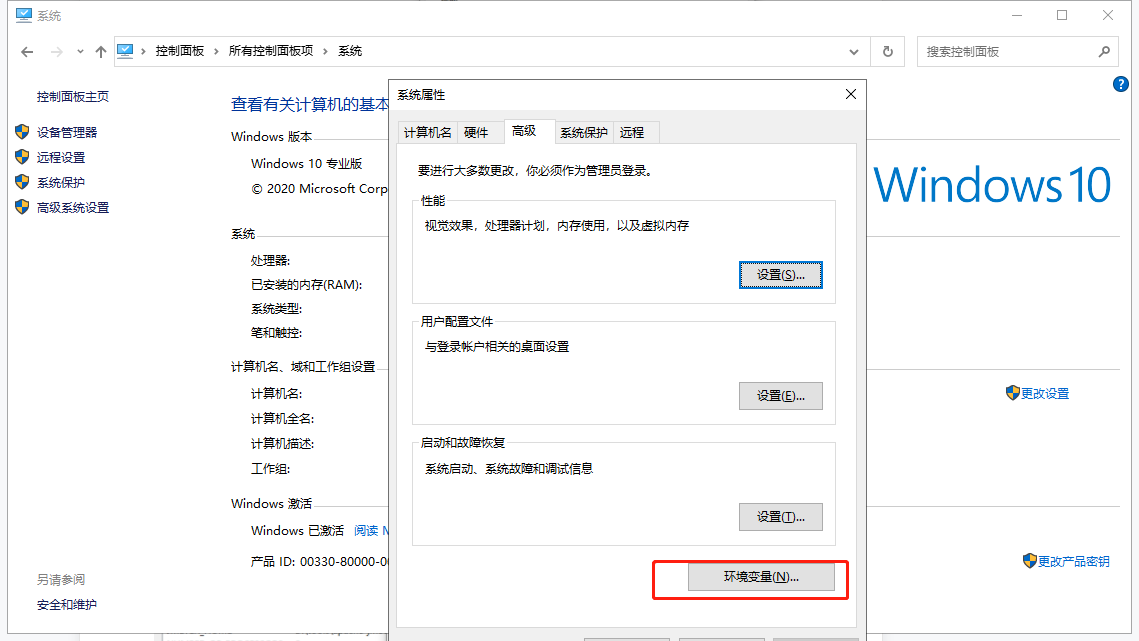
Task: Click the shield icon next to 更改设置
Action: coord(1013,393)
